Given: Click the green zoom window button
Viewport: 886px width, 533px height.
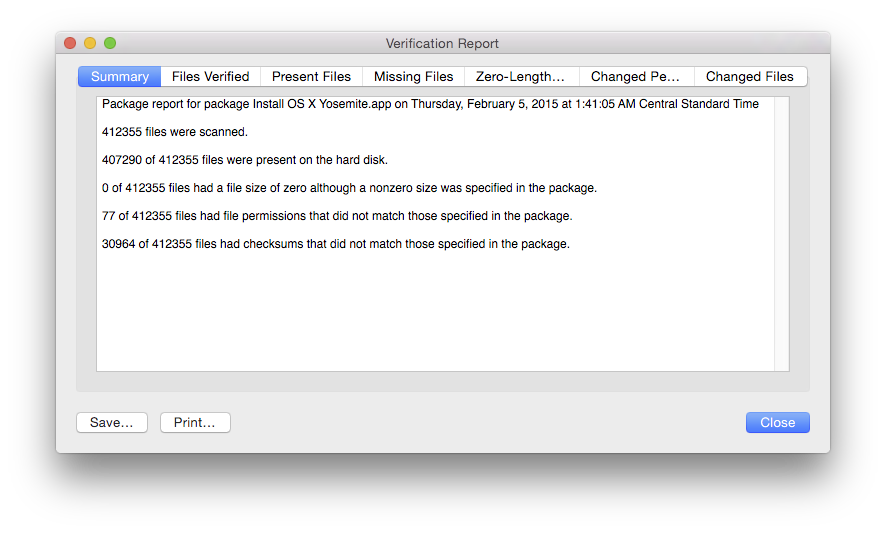Looking at the screenshot, I should pos(110,43).
